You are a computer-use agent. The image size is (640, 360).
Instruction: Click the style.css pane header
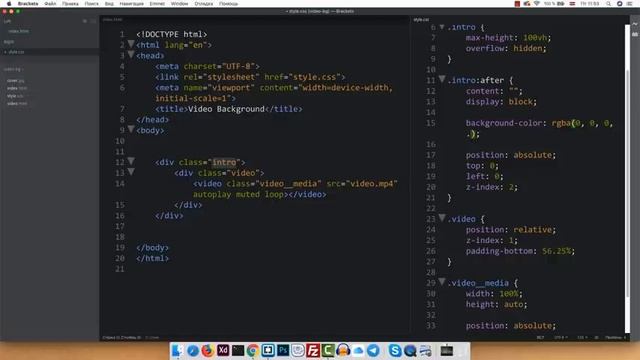point(421,19)
